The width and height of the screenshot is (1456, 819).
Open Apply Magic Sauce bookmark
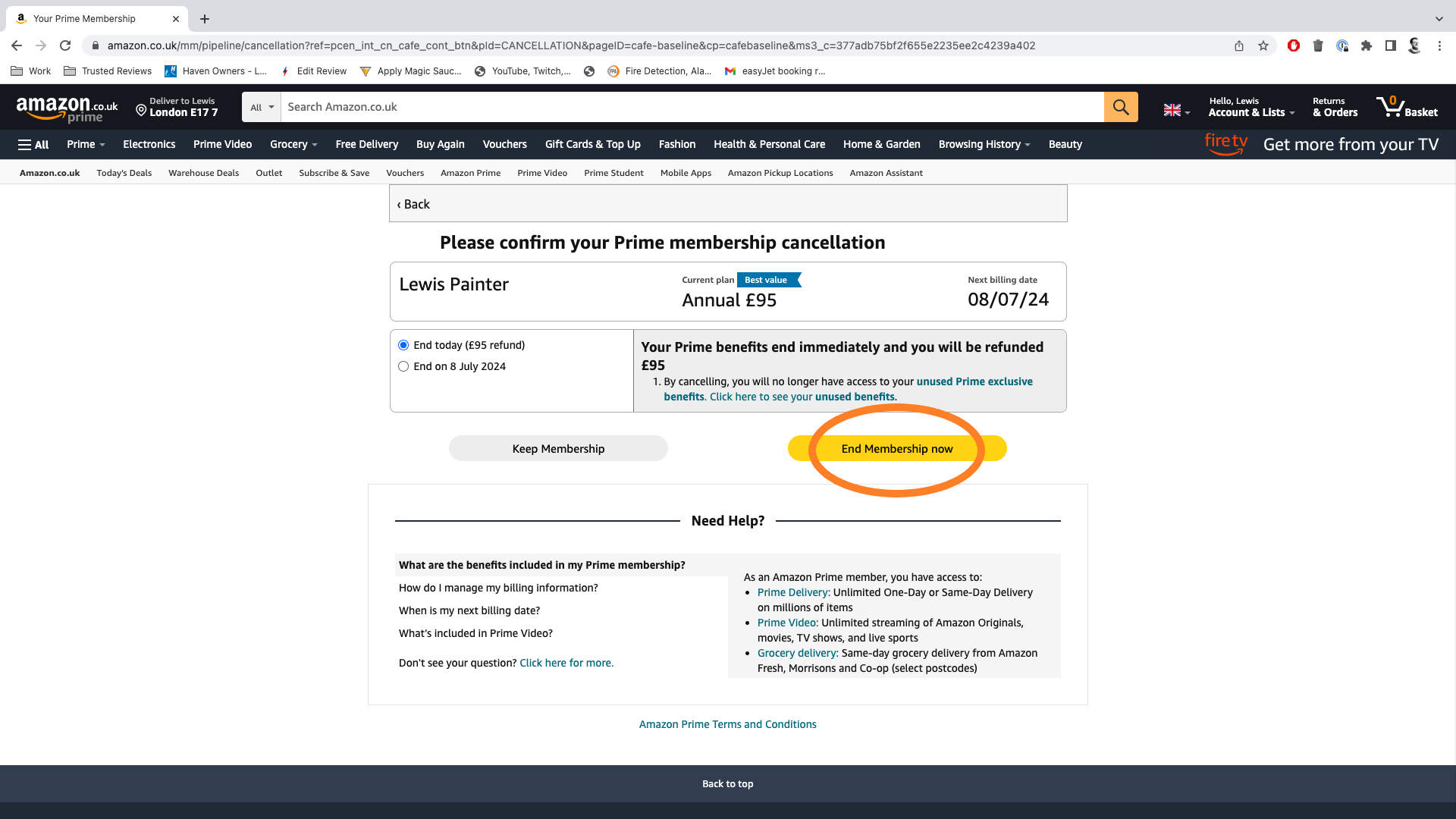tap(410, 71)
